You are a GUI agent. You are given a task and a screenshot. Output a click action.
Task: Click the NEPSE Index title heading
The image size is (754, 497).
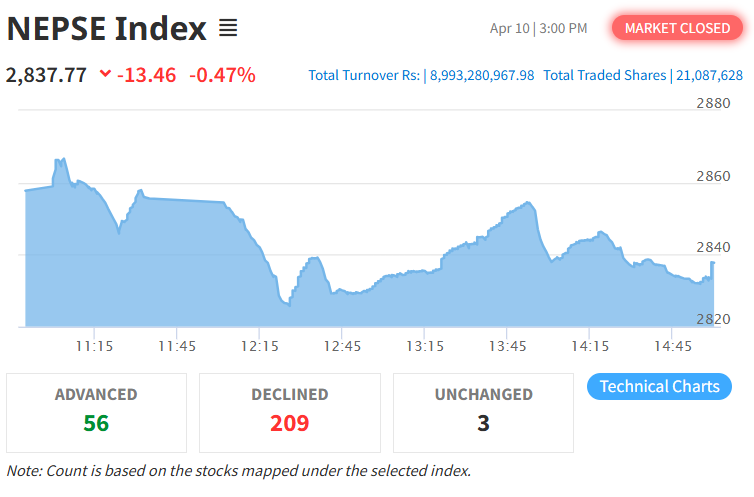point(106,29)
